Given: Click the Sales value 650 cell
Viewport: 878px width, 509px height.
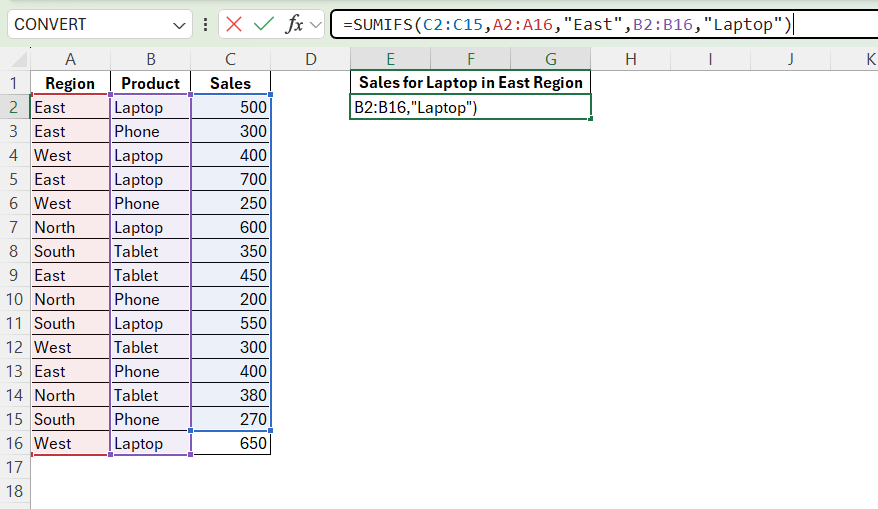Looking at the screenshot, I should (231, 443).
